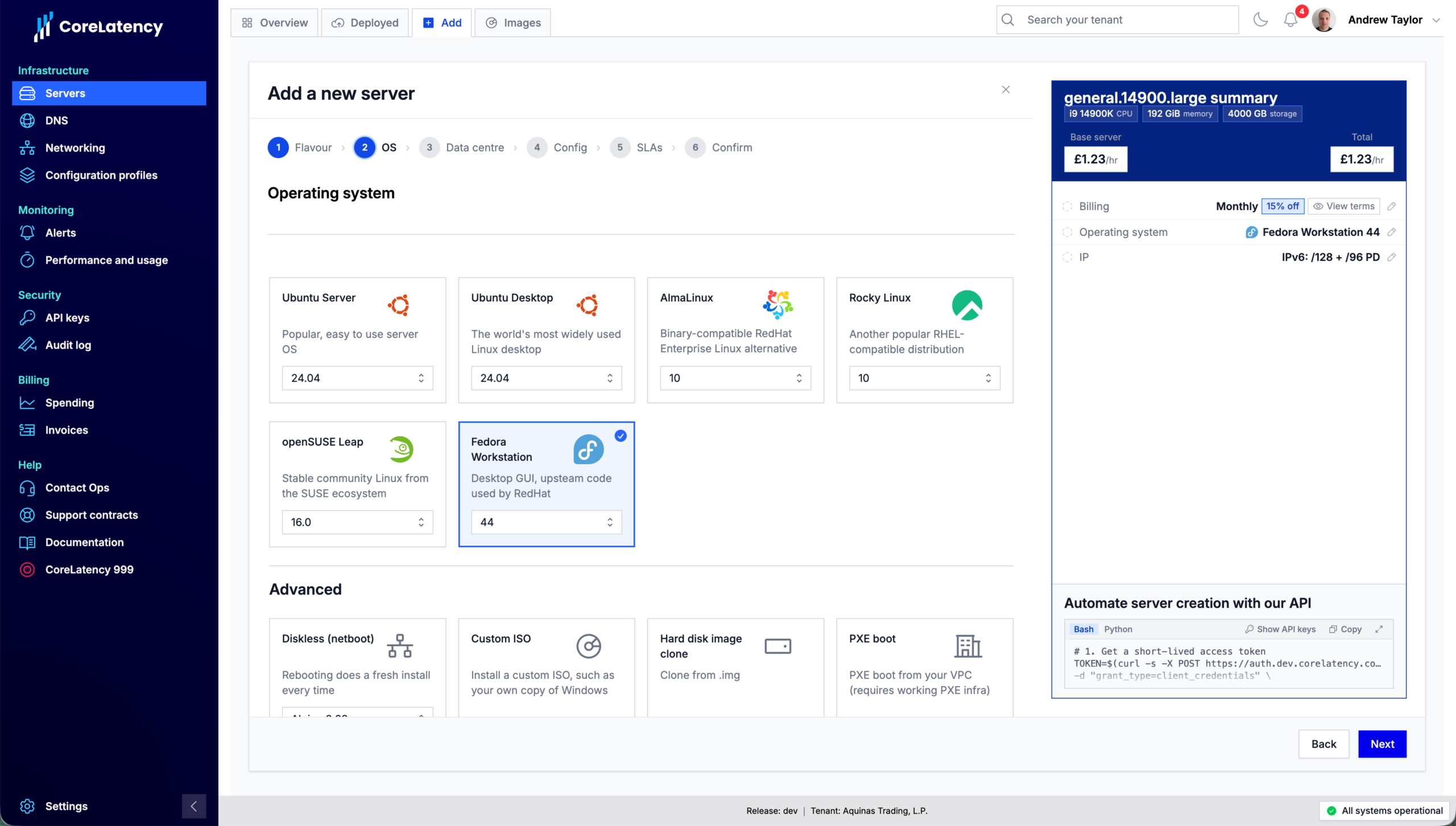Switch to the Deployed tab
The height and width of the screenshot is (826, 1456).
(365, 23)
